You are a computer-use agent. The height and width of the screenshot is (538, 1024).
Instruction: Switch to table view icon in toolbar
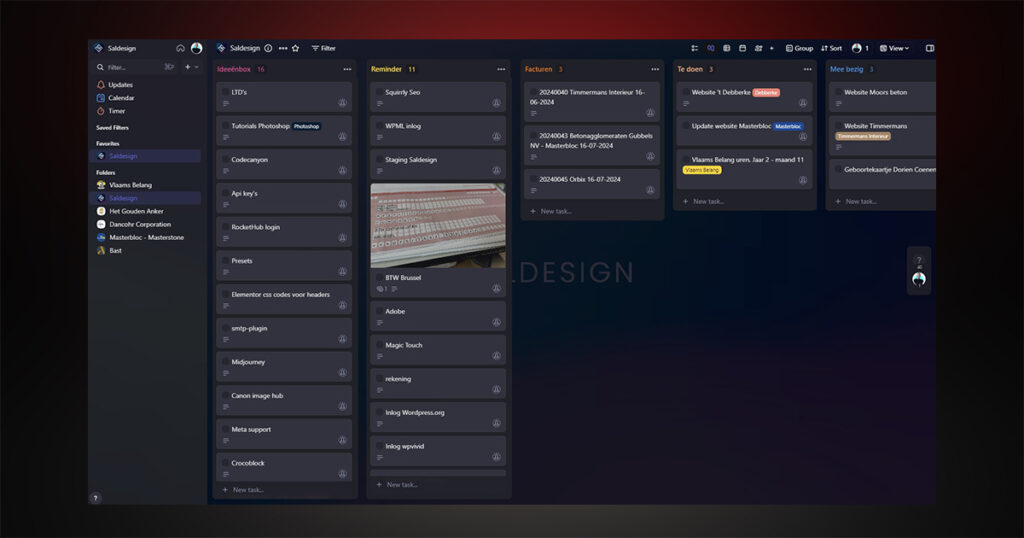pos(726,48)
